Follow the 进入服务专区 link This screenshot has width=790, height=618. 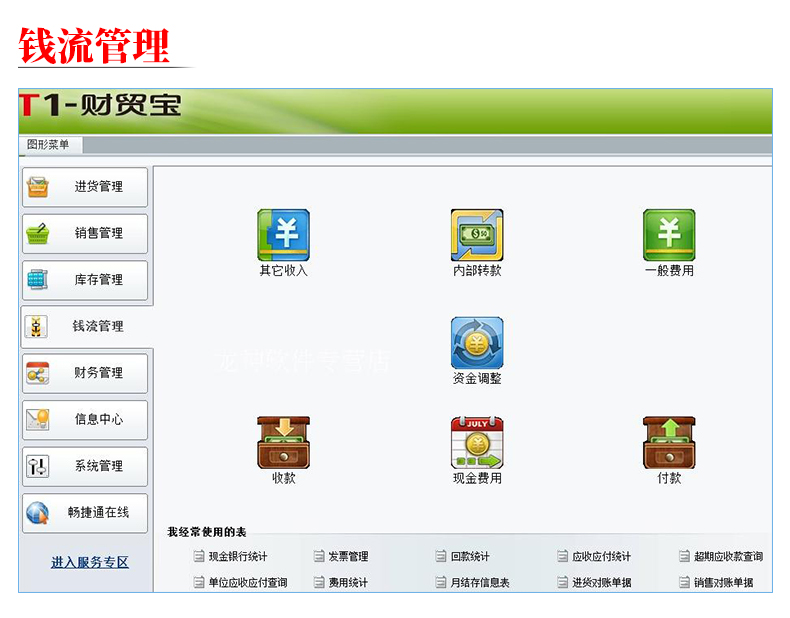[x=90, y=562]
